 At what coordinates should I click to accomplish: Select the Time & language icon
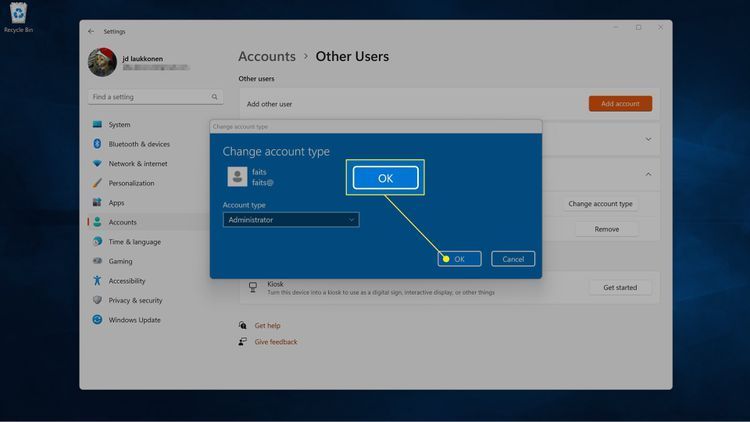pos(97,242)
